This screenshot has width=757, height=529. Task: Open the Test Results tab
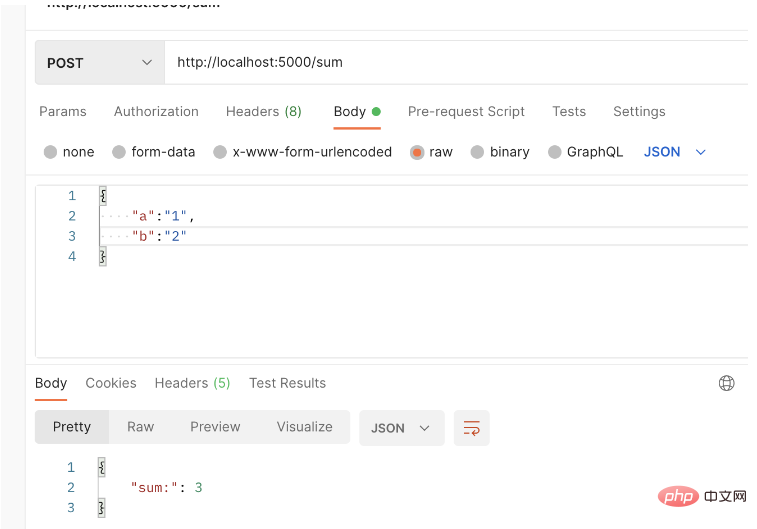pyautogui.click(x=287, y=383)
